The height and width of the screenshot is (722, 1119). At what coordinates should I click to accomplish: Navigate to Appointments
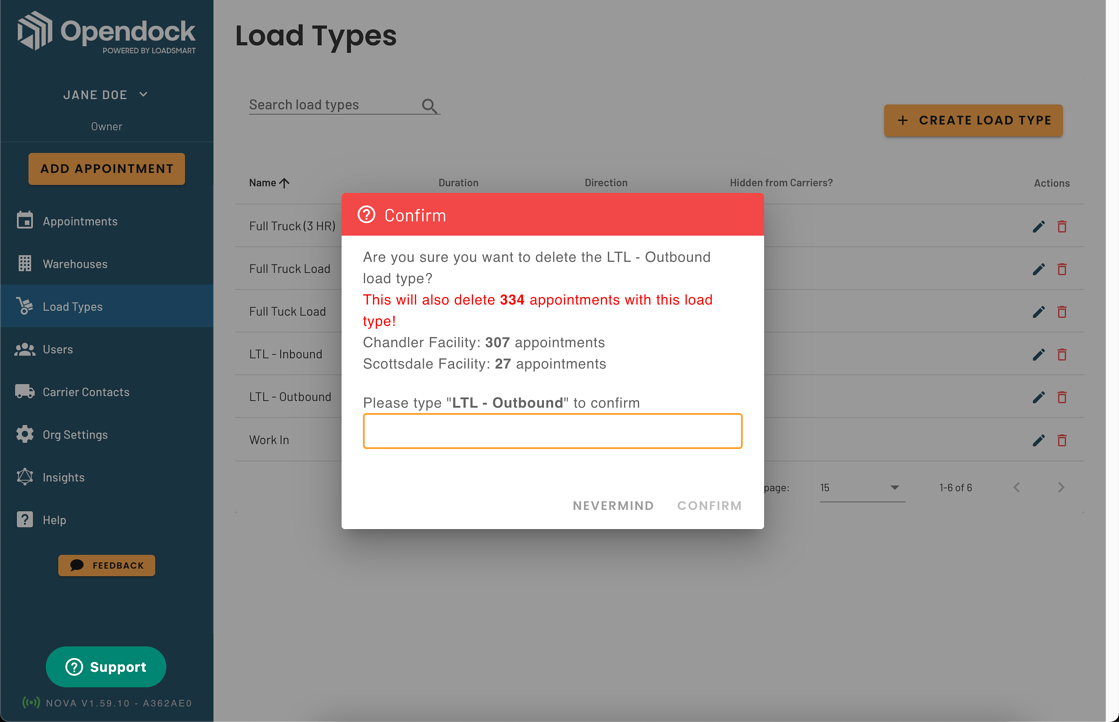[80, 221]
